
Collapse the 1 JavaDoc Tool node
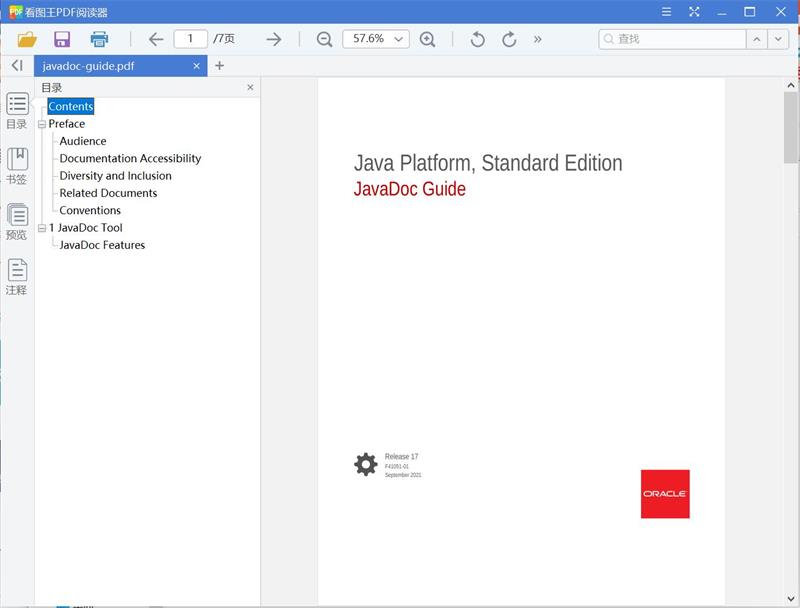click(x=42, y=228)
